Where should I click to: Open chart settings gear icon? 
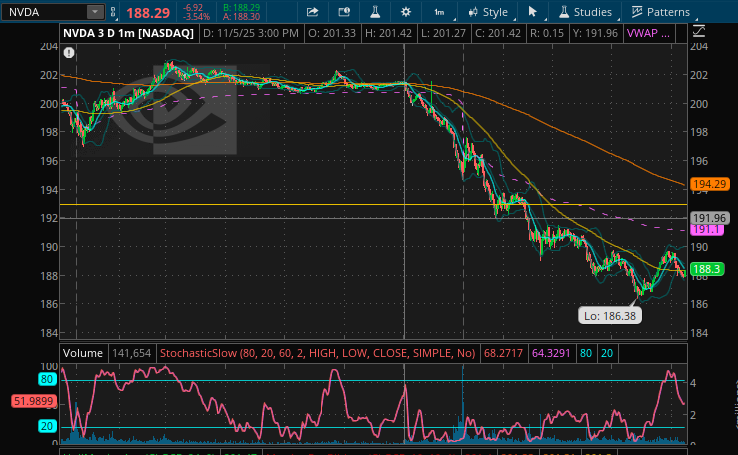tap(405, 12)
